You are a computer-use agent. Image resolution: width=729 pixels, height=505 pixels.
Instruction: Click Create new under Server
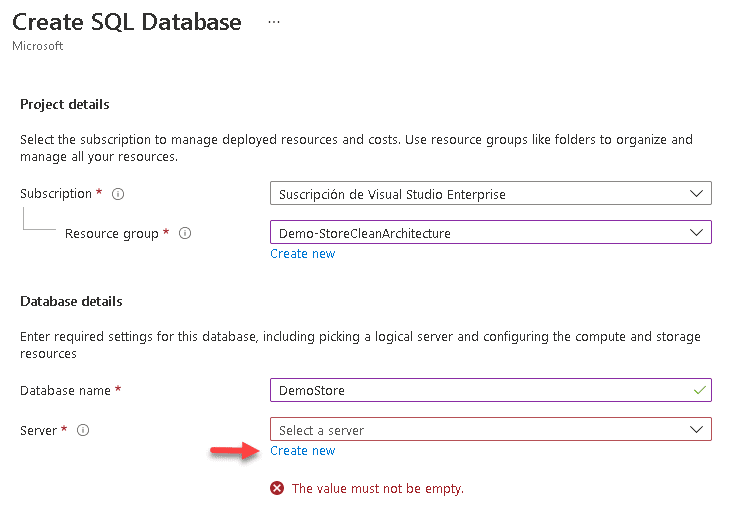tap(303, 451)
